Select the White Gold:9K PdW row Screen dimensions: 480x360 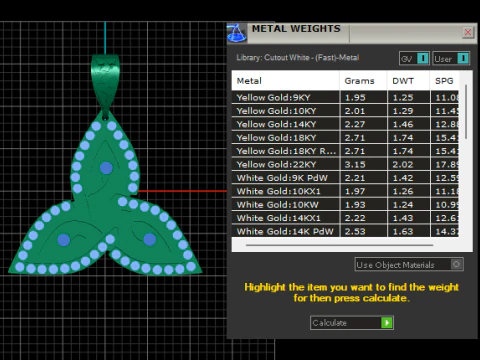[345, 178]
